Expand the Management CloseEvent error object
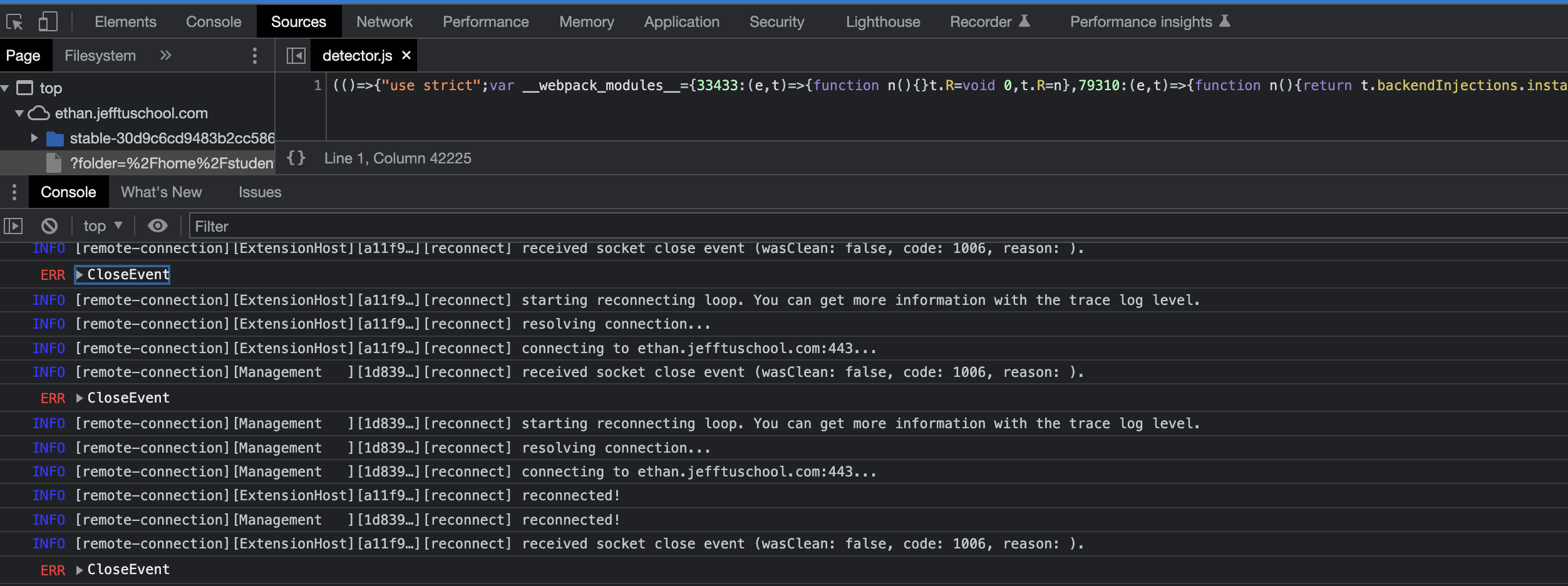This screenshot has height=586, width=1568. 80,398
